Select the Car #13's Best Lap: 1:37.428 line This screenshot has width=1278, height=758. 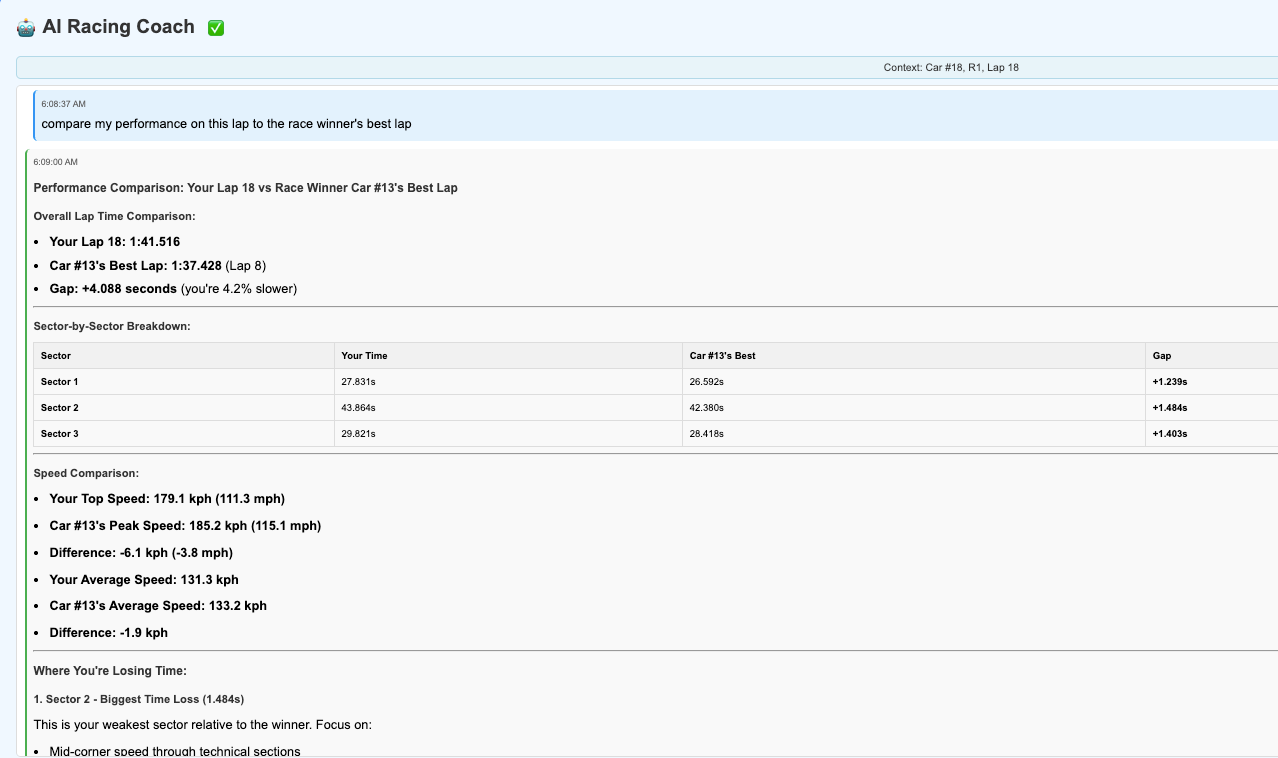pyautogui.click(x=157, y=266)
